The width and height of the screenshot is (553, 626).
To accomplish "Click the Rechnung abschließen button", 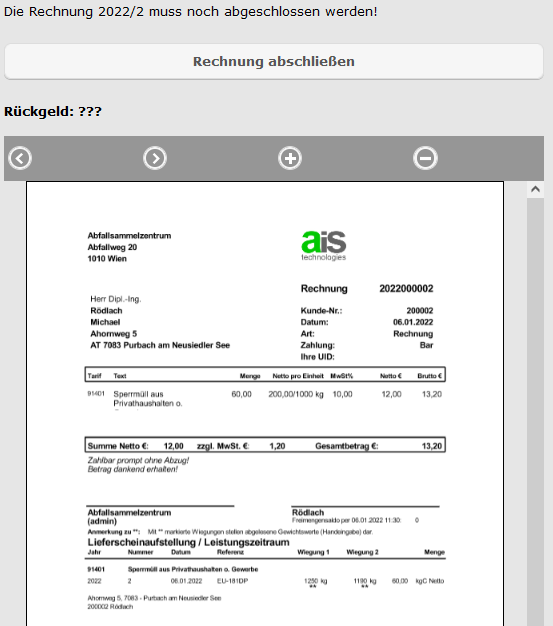I will 274,61.
